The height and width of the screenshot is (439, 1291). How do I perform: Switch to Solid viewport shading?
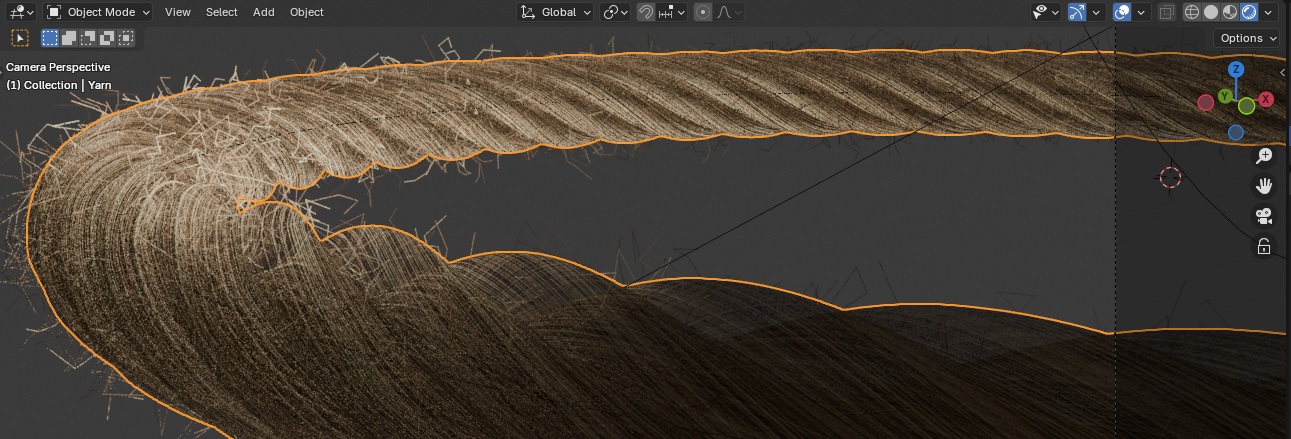1210,12
